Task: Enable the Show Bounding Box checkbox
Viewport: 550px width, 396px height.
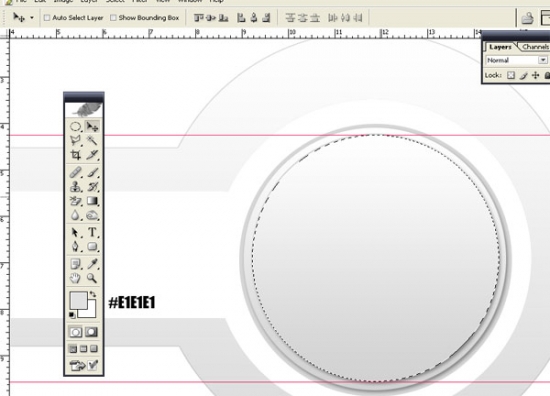Action: pyautogui.click(x=113, y=18)
